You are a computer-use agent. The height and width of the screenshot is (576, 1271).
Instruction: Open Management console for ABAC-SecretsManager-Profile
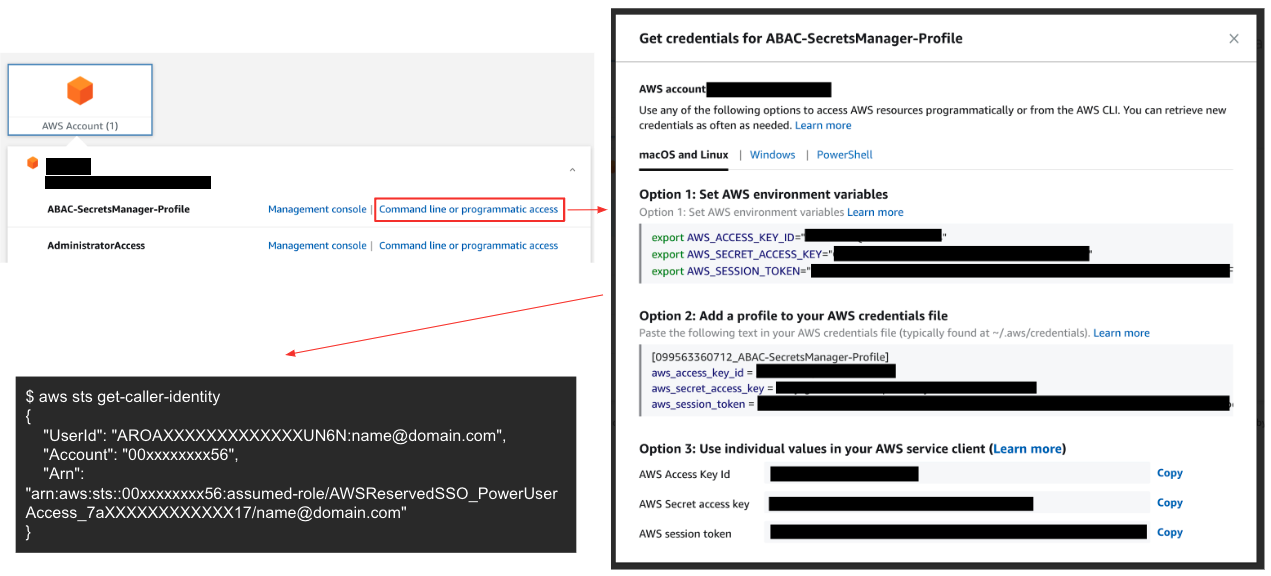point(317,209)
